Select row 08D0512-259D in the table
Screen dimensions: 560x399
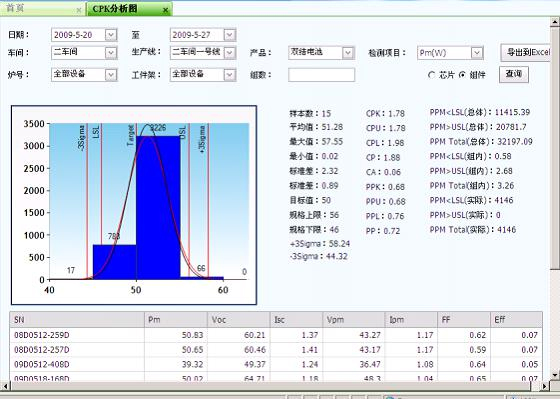click(x=276, y=335)
